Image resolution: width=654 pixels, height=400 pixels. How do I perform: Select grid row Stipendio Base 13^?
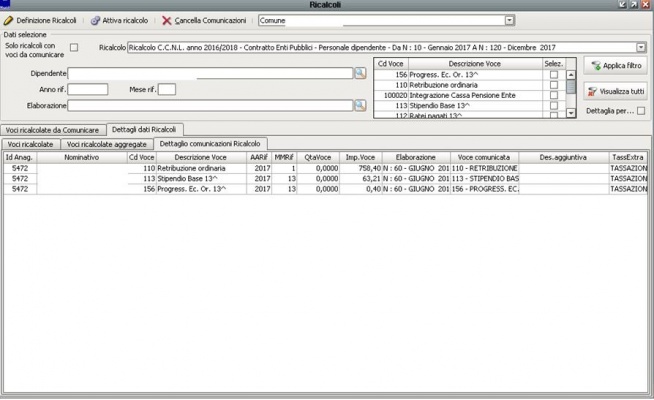[x=325, y=179]
